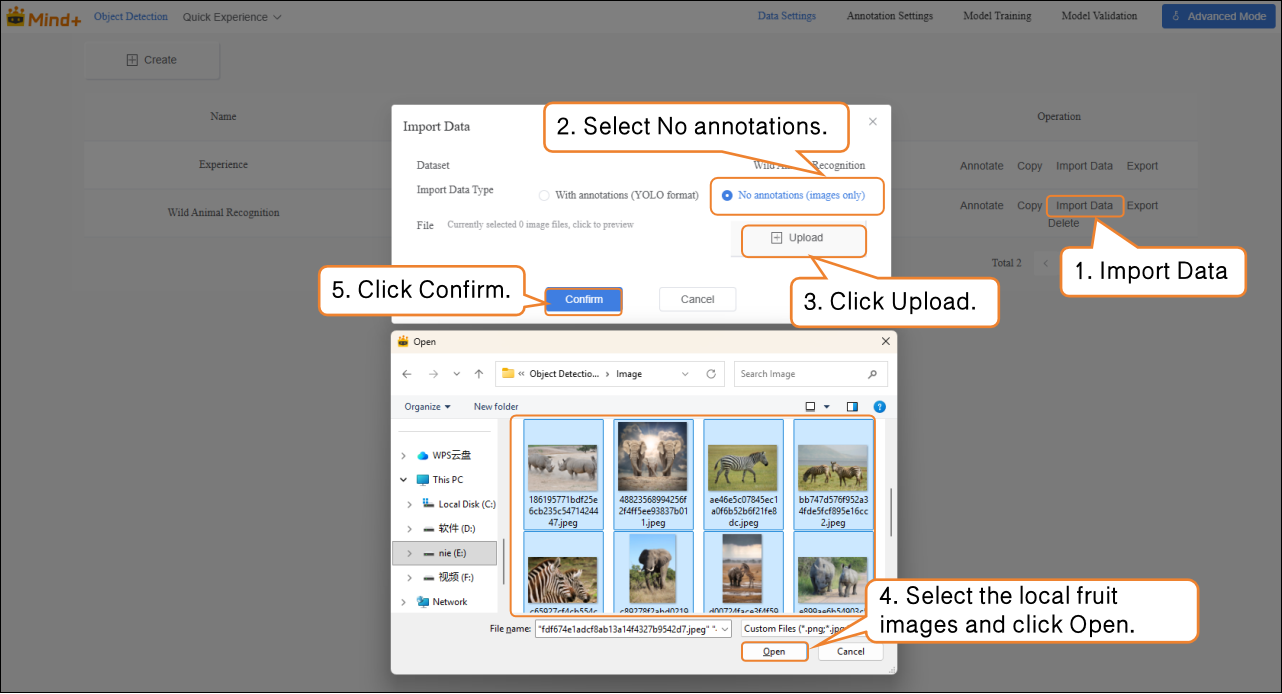Viewport: 1282px width, 694px height.
Task: Open the Quick Experience dropdown
Action: coord(232,17)
